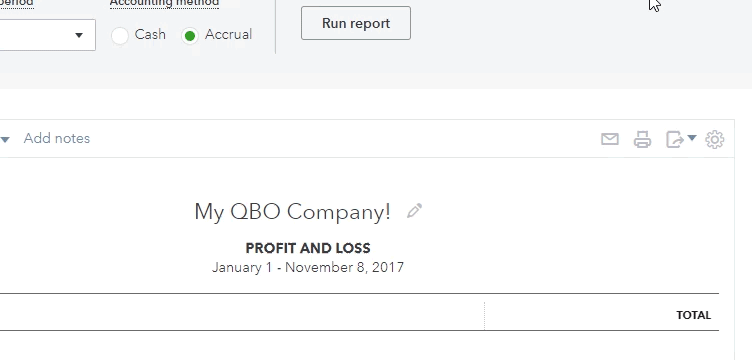The image size is (752, 360).
Task: Click the My QBO Company! title
Action: pos(293,211)
